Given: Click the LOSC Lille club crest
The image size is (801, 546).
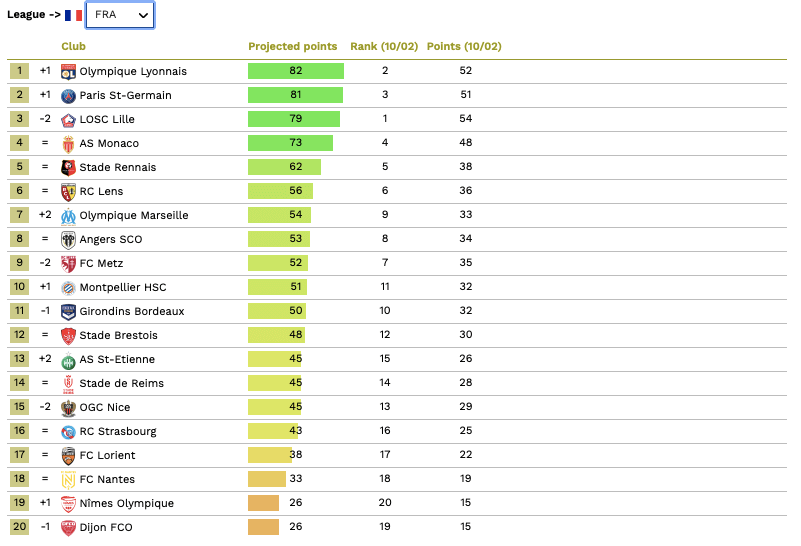Looking at the screenshot, I should point(68,119).
